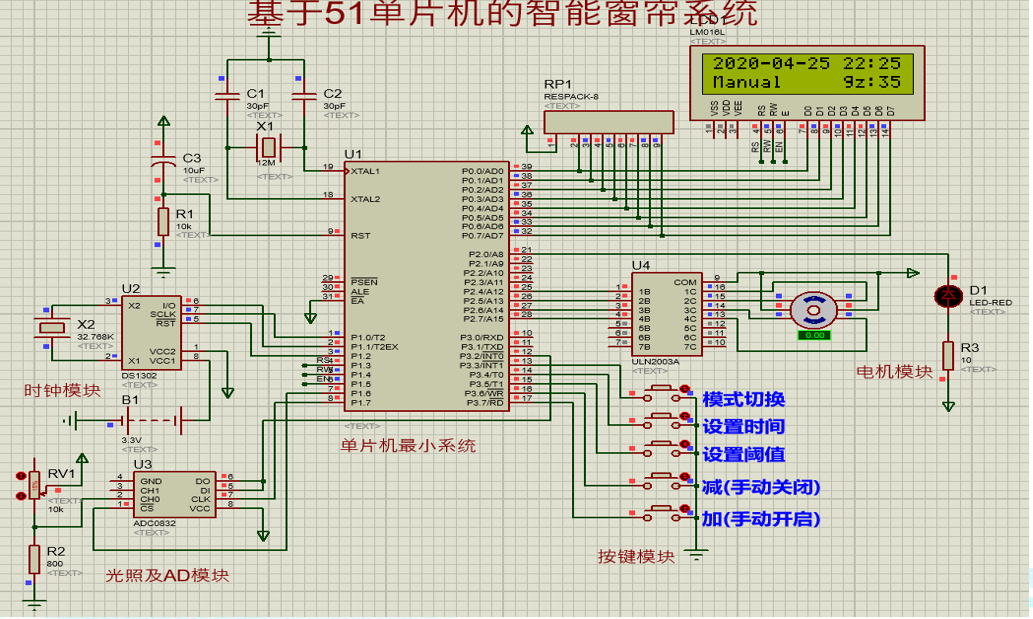Click the stepper motor symbol
Screen dimensions: 1033x619
(814, 310)
